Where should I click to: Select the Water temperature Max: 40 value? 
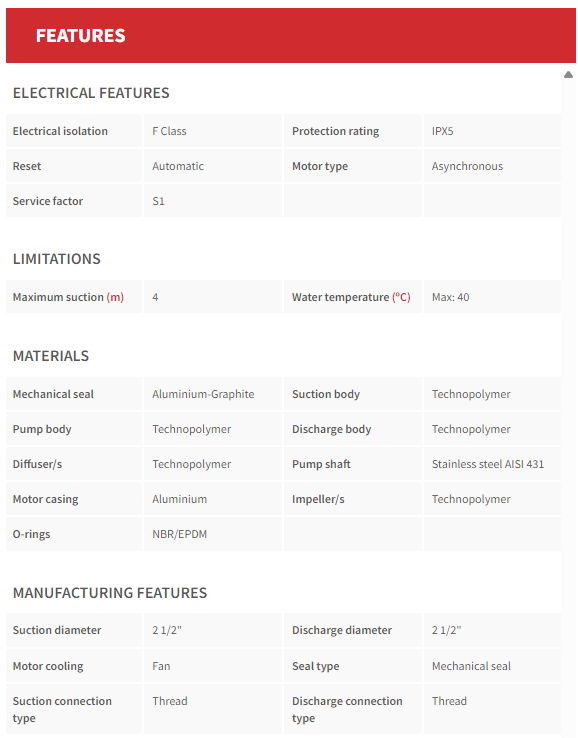point(450,297)
